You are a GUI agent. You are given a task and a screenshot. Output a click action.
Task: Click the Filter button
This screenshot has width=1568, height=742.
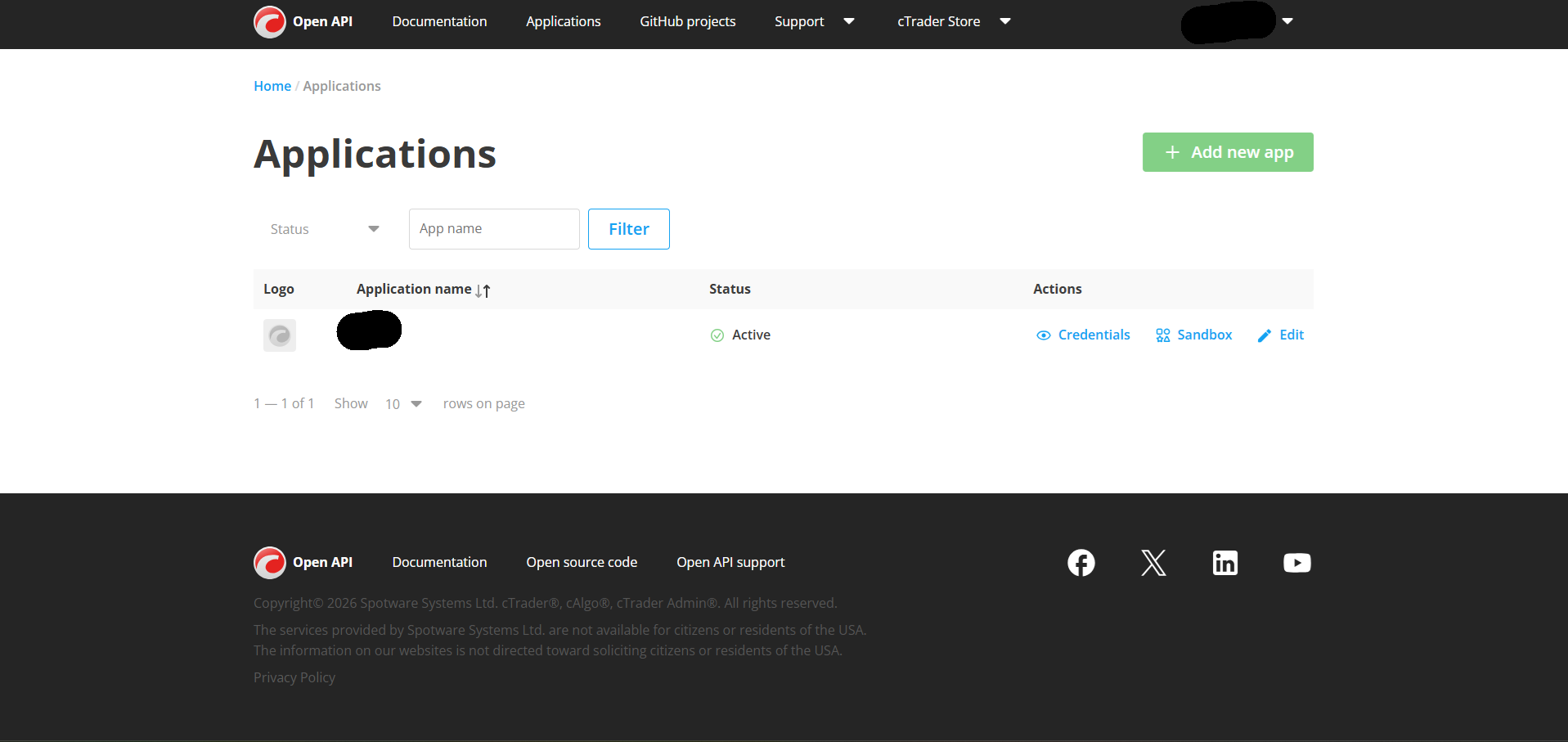pyautogui.click(x=628, y=229)
